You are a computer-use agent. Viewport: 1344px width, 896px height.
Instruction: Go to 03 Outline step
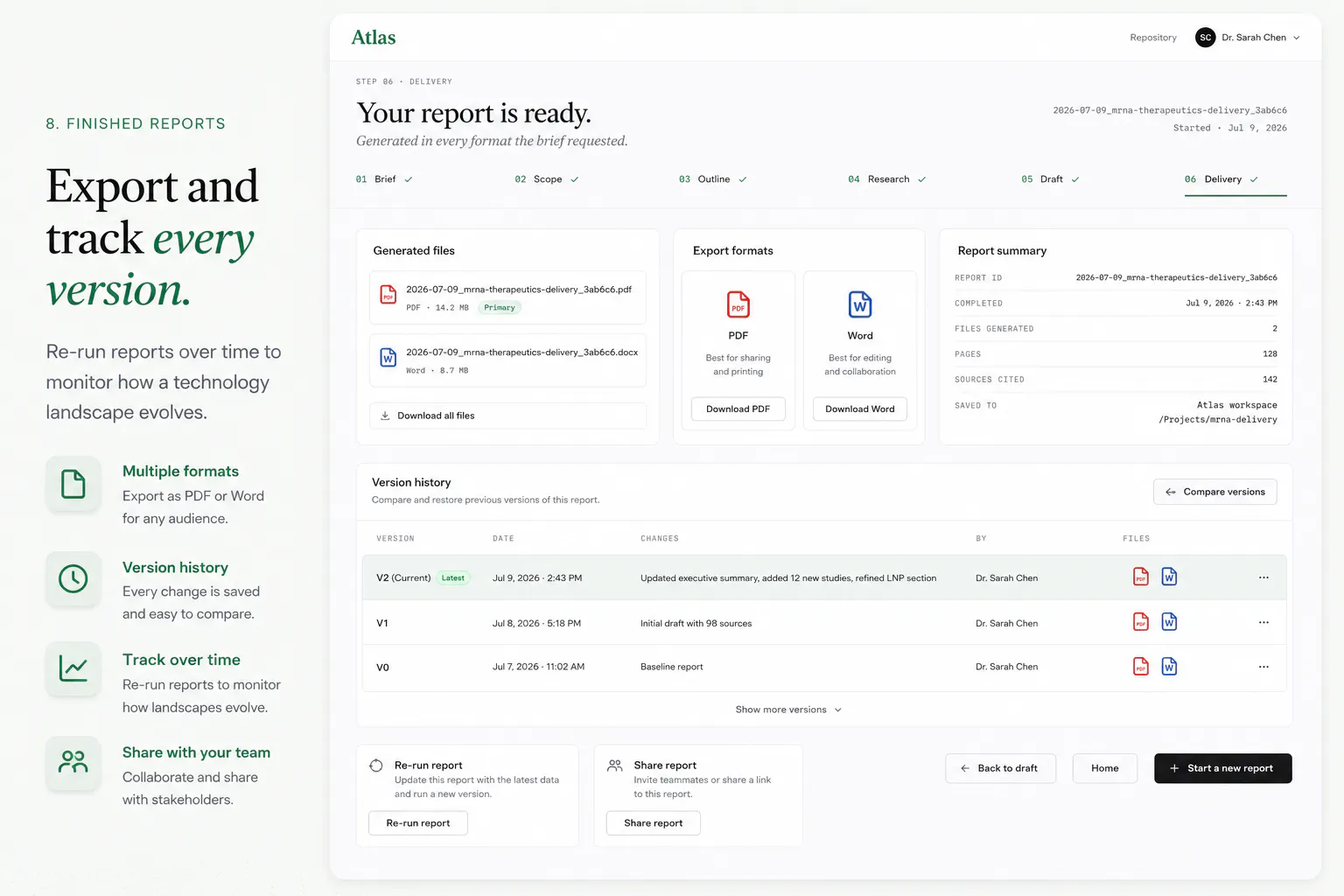point(713,179)
